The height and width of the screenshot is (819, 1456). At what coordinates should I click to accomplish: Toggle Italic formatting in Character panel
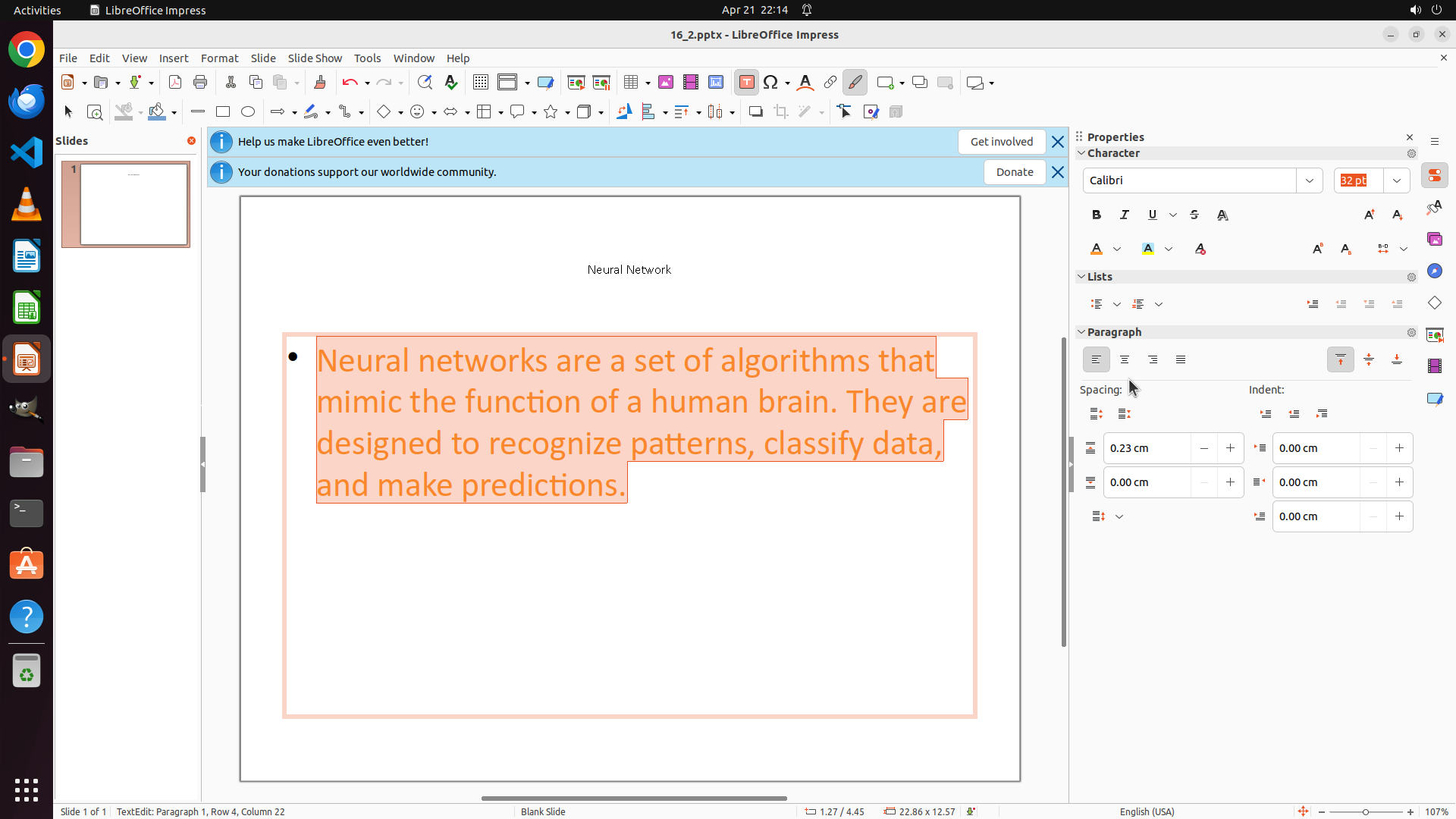[x=1125, y=215]
